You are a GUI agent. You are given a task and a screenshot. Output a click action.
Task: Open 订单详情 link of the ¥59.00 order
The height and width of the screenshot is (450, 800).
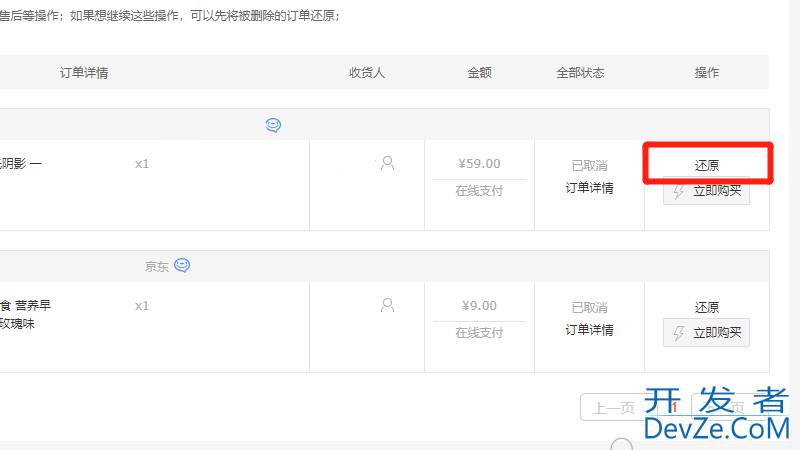point(589,188)
